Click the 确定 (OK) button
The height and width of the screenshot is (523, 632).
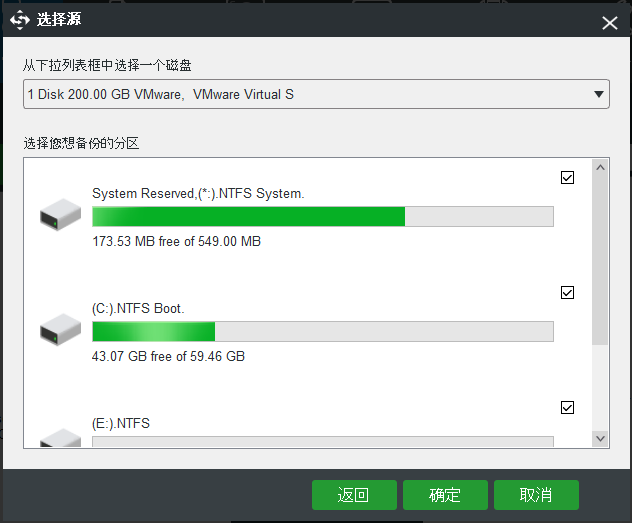445,495
